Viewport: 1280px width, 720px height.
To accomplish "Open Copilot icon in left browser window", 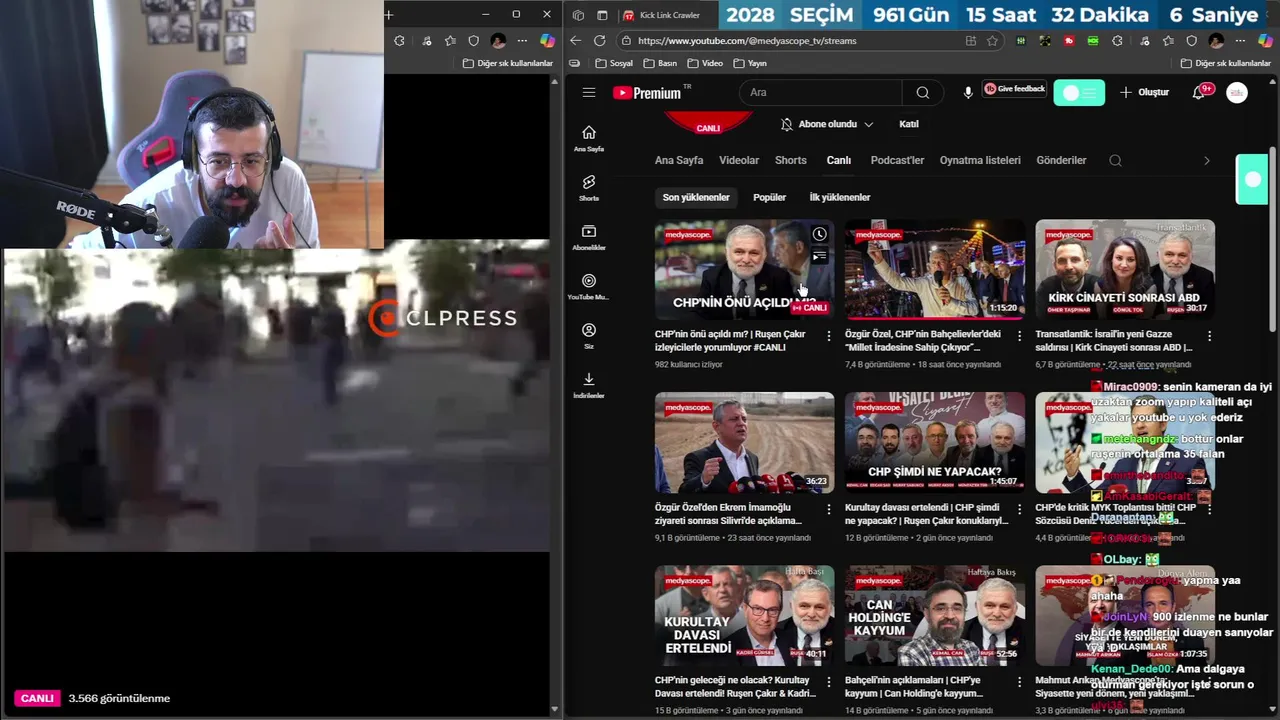I will pyautogui.click(x=547, y=41).
